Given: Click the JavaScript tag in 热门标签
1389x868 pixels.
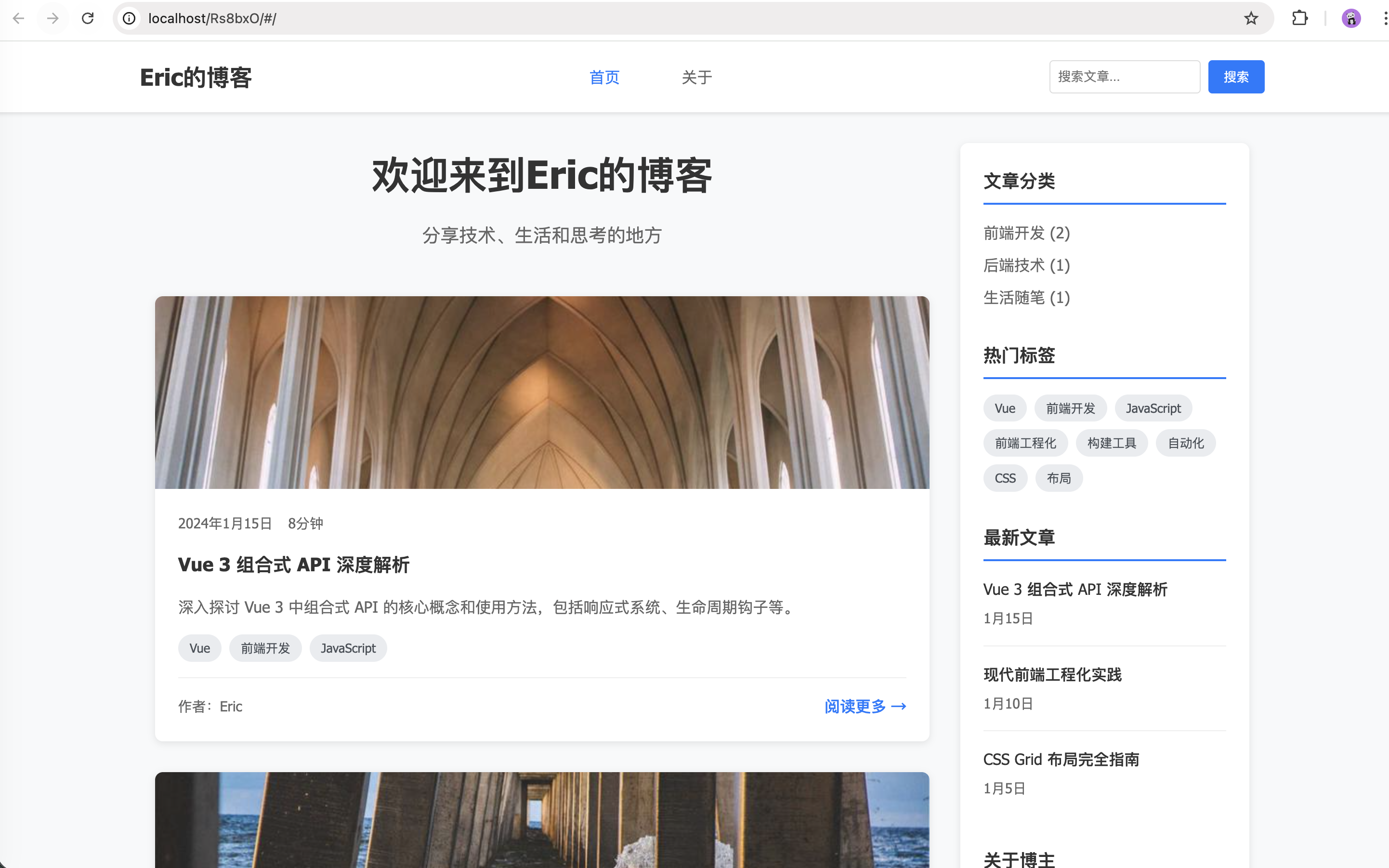Looking at the screenshot, I should click(x=1153, y=408).
